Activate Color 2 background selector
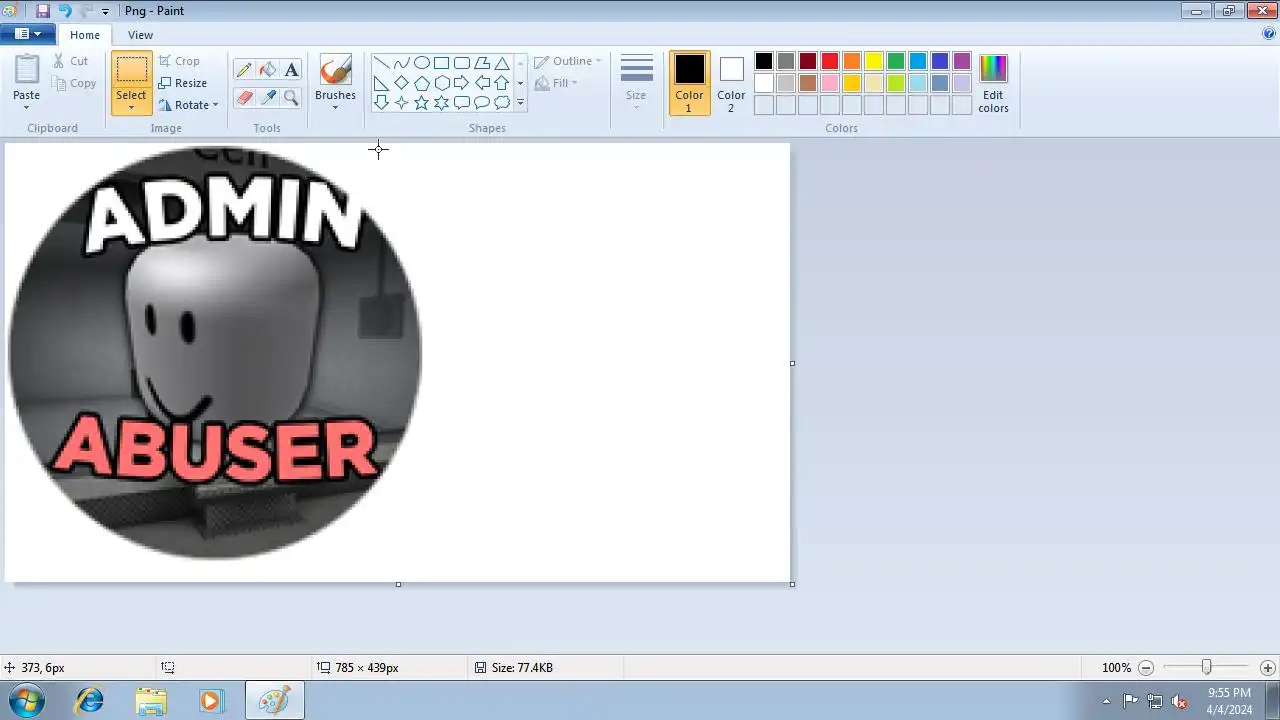1280x720 pixels. [x=731, y=83]
